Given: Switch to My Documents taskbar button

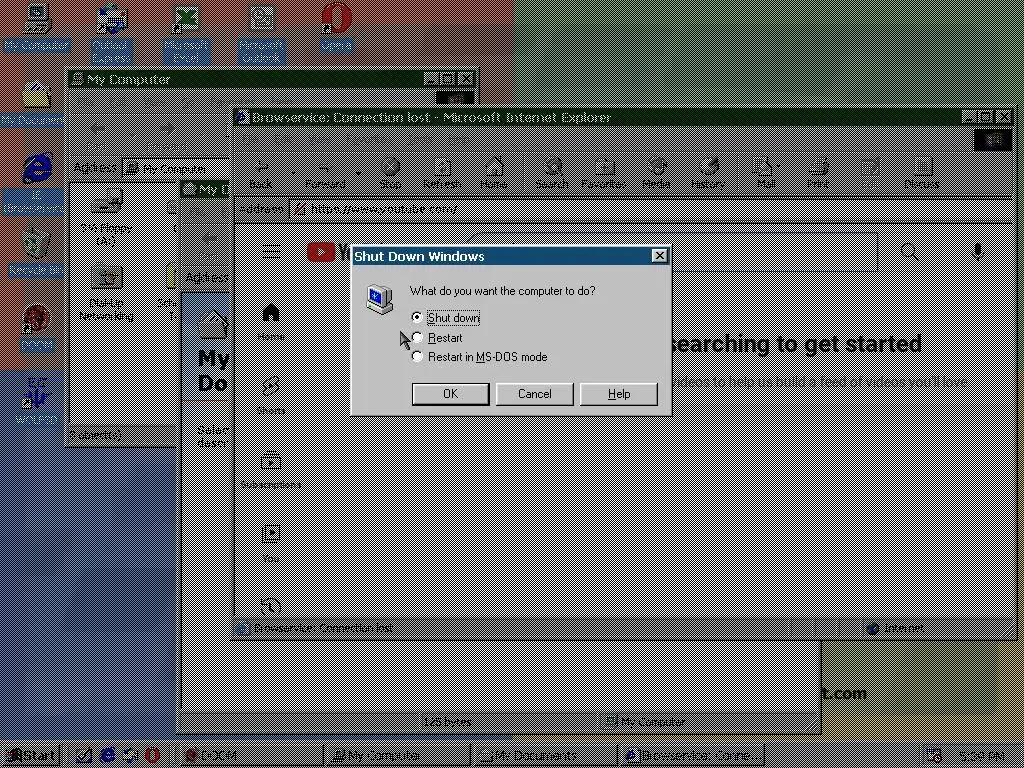Looking at the screenshot, I should 544,756.
